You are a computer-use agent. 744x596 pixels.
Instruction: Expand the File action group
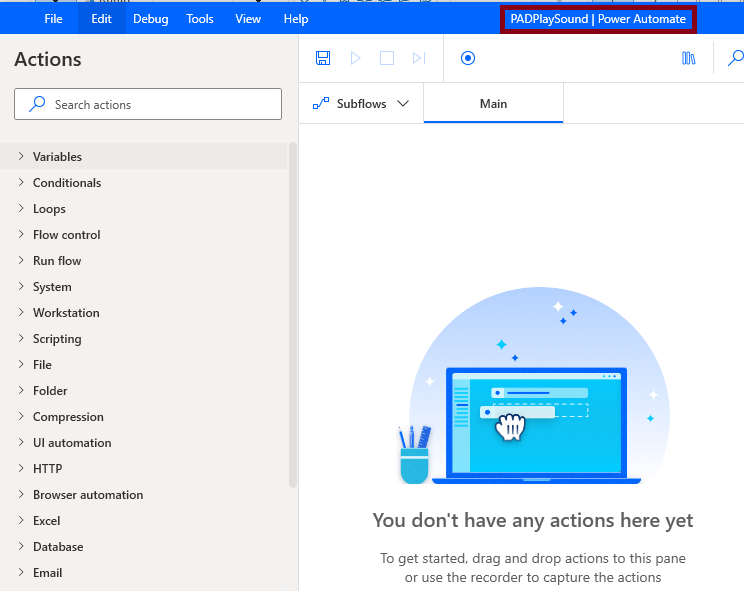pos(143,364)
